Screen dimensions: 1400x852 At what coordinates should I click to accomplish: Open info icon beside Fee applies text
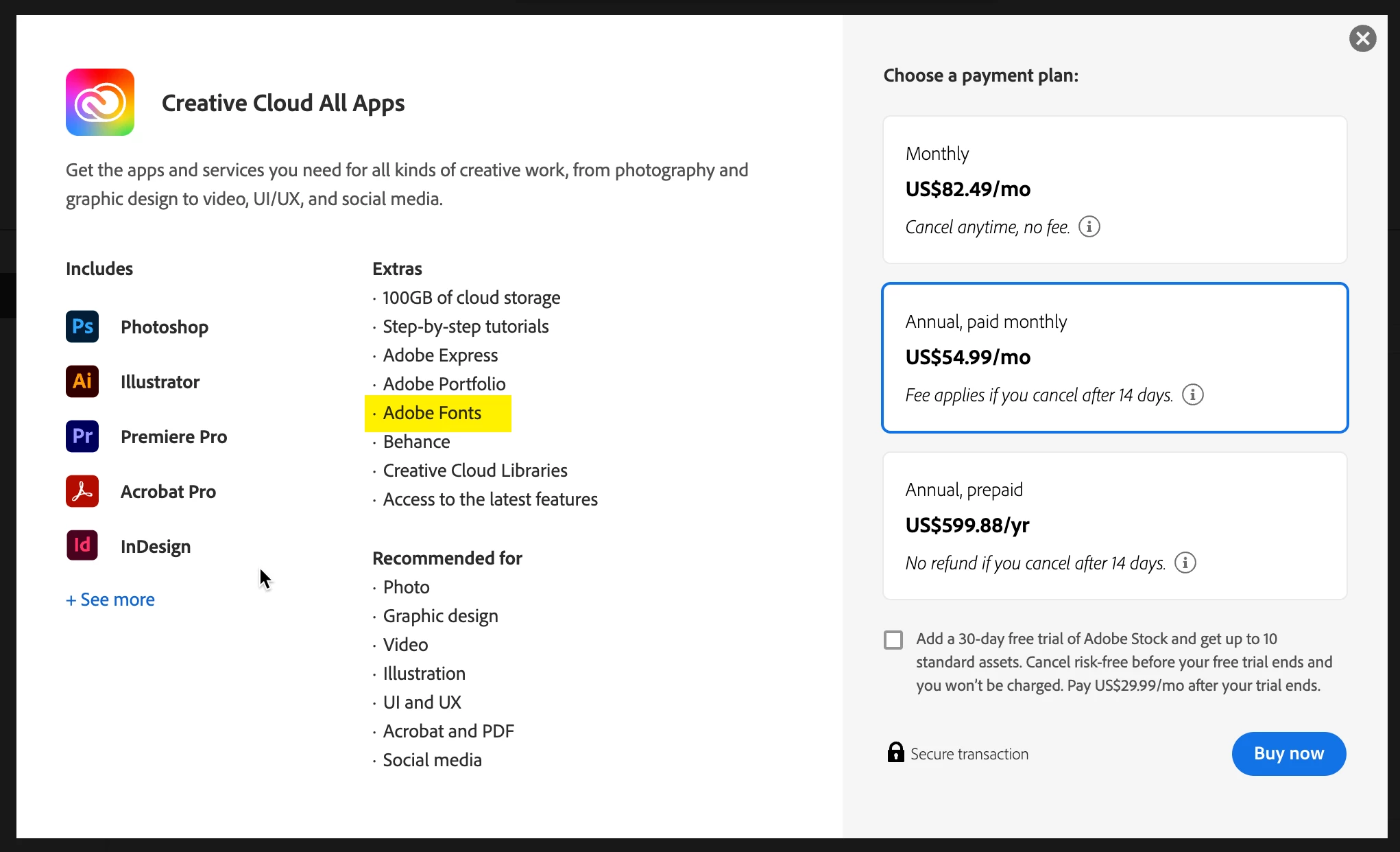pos(1192,394)
